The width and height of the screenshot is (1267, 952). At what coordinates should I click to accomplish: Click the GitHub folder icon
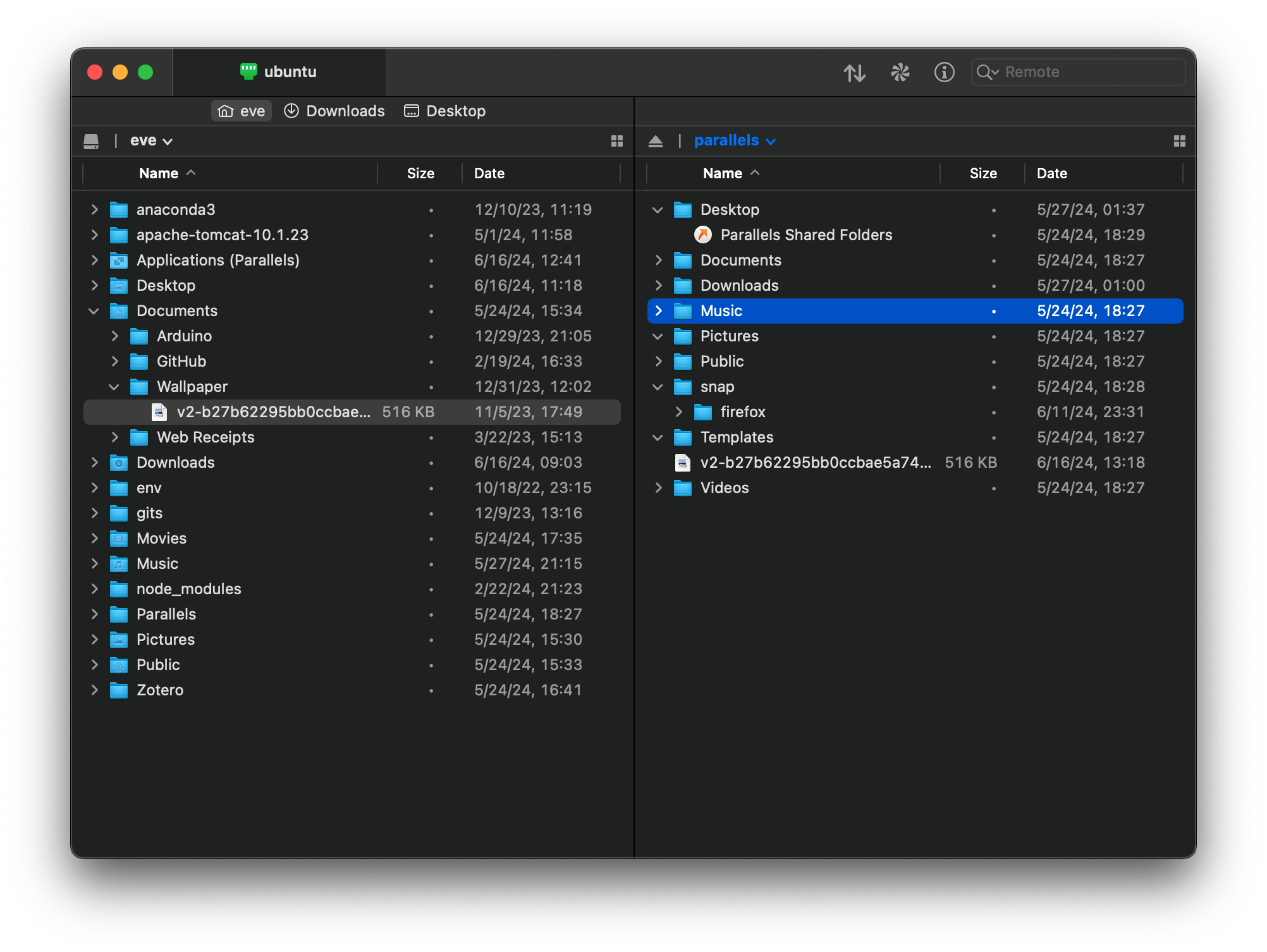pos(139,362)
